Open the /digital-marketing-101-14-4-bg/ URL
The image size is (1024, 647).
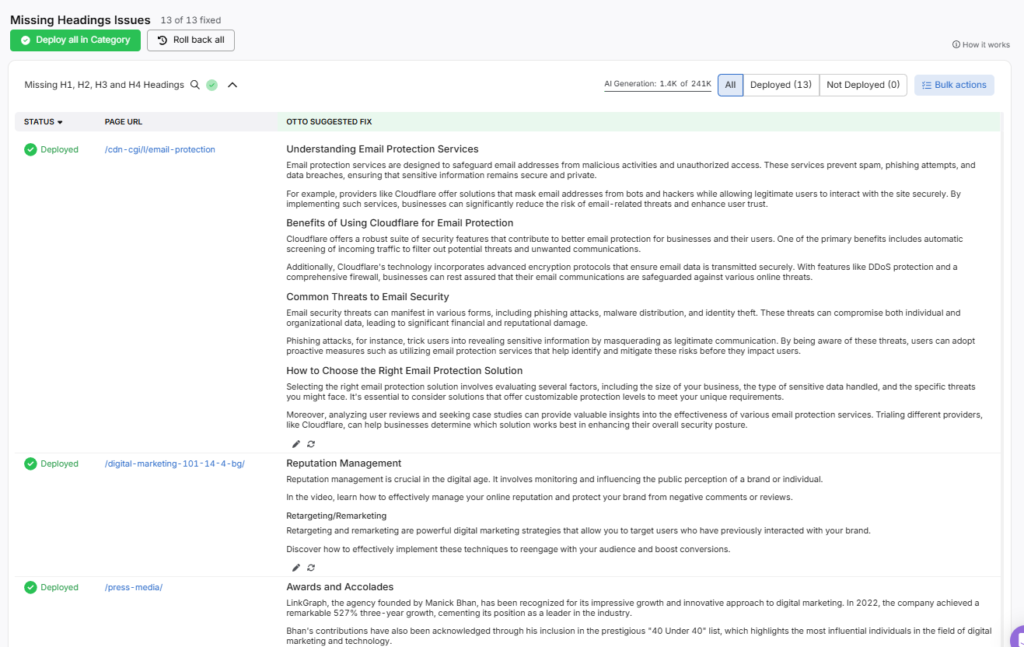pyautogui.click(x=174, y=464)
